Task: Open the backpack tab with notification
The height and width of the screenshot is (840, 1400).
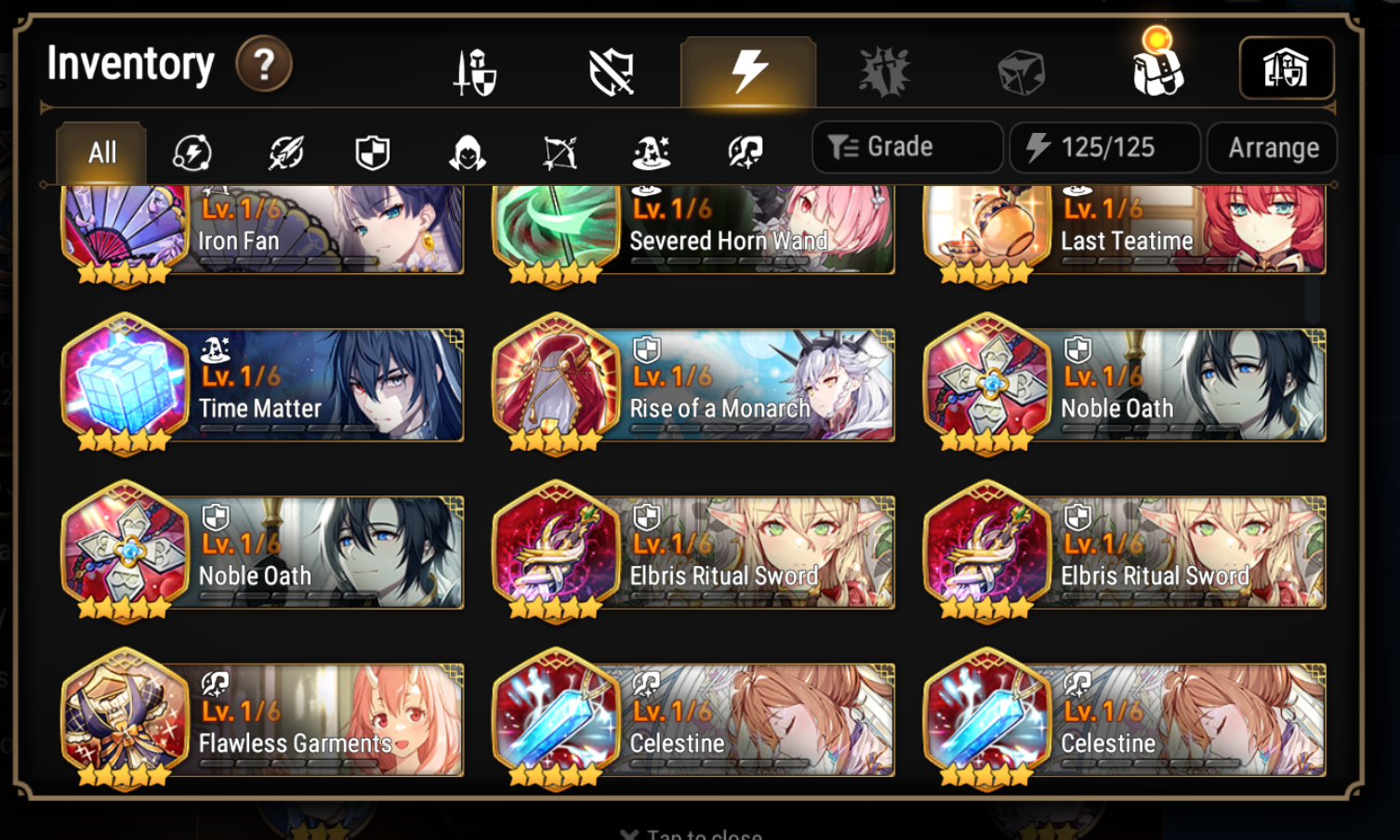Action: click(1157, 65)
